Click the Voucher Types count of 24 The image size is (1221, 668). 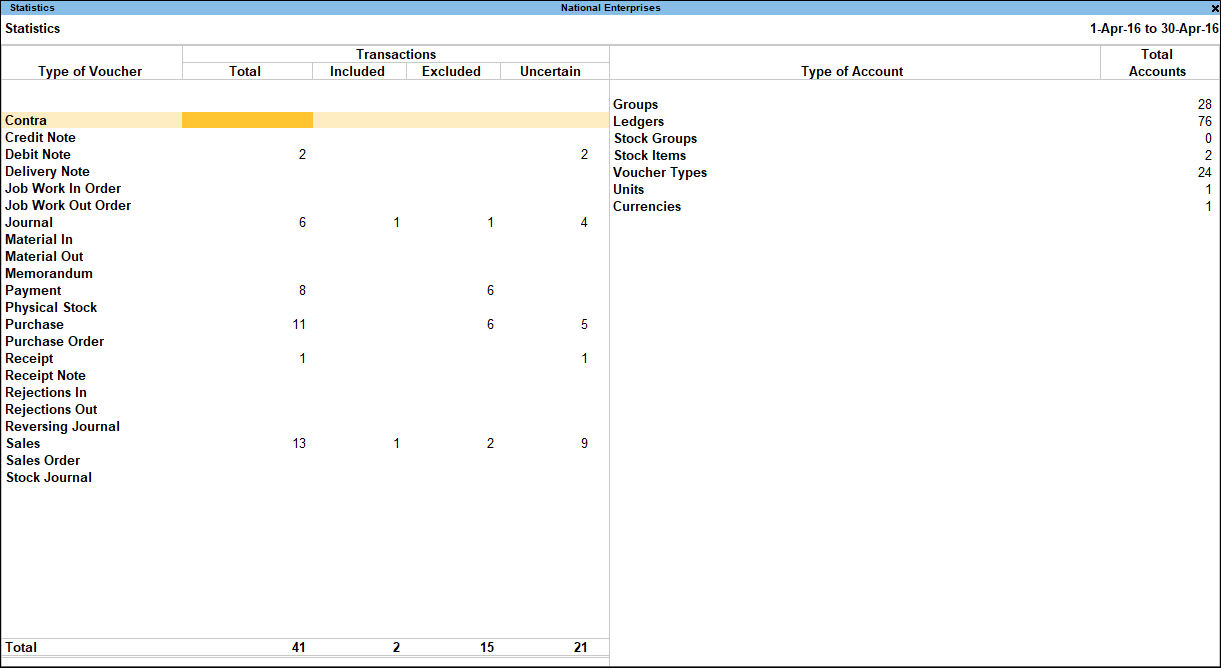click(1204, 172)
